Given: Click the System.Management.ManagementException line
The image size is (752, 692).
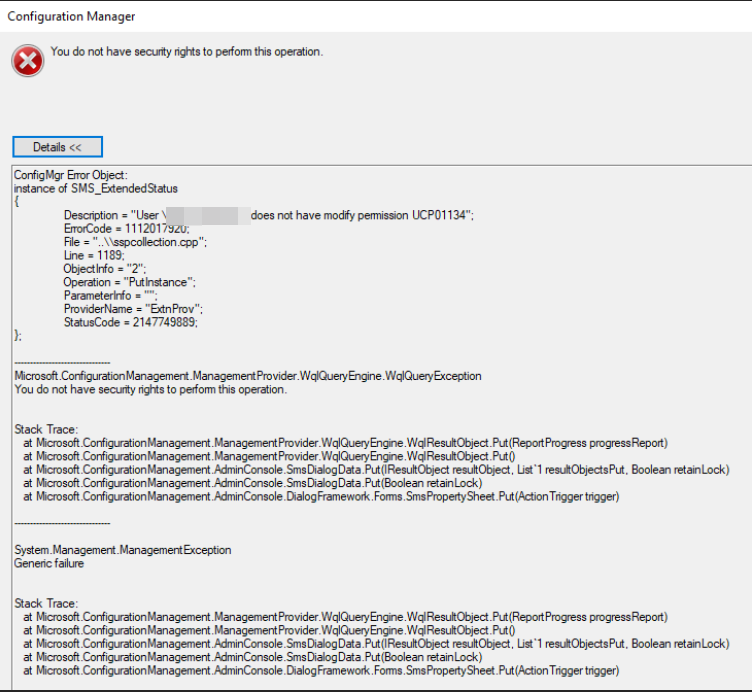Looking at the screenshot, I should [123, 550].
